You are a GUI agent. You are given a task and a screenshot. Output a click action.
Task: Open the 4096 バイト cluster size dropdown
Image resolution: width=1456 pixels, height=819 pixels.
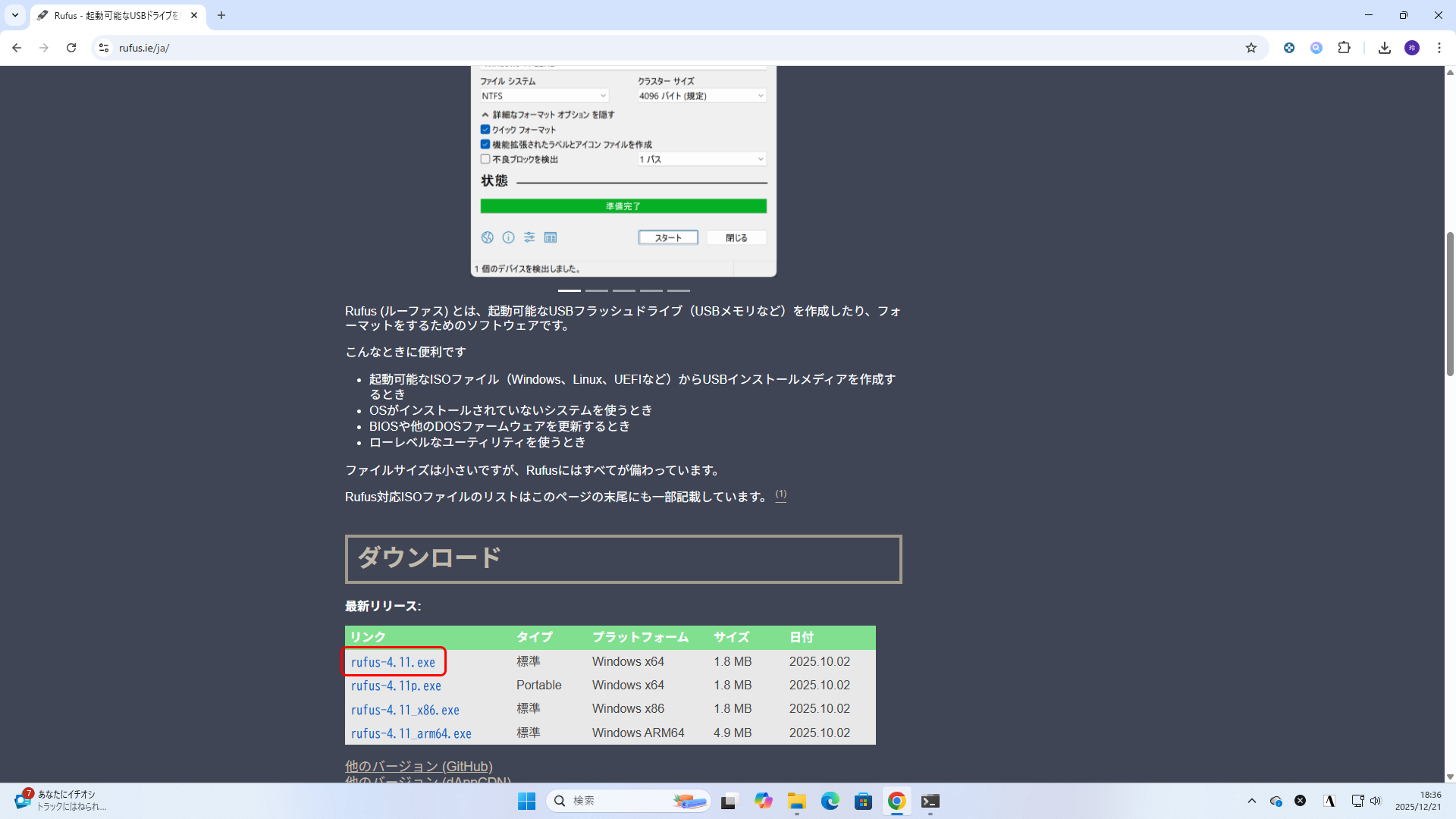(701, 96)
